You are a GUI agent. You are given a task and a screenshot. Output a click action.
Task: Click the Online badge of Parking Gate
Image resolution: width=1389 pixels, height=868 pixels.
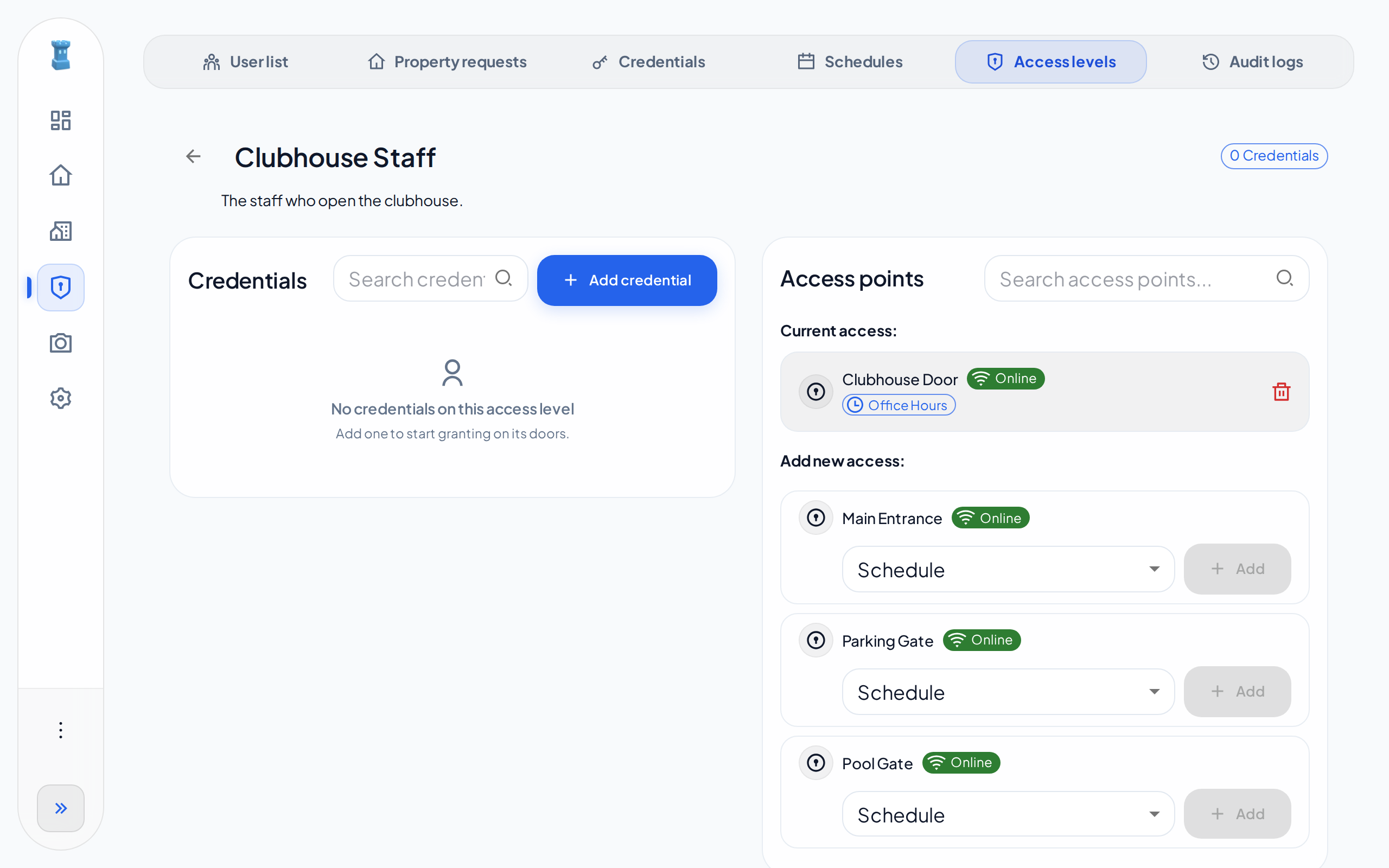(982, 640)
